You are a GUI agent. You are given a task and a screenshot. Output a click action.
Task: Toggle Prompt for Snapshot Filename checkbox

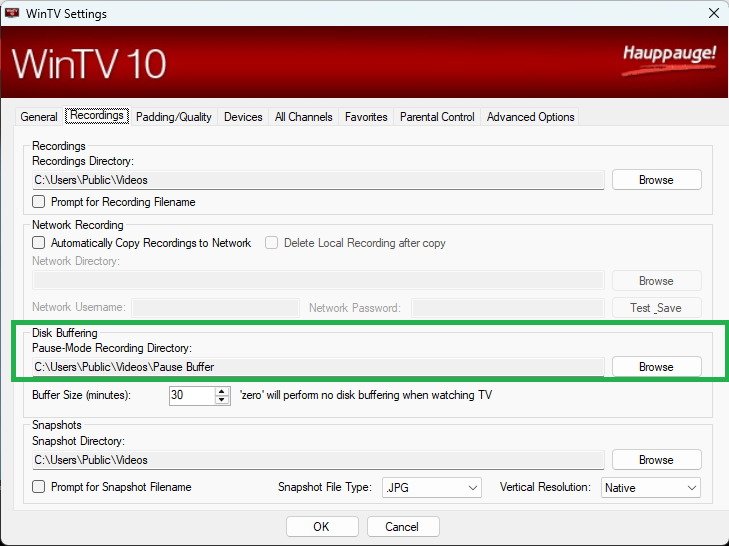pyautogui.click(x=39, y=487)
